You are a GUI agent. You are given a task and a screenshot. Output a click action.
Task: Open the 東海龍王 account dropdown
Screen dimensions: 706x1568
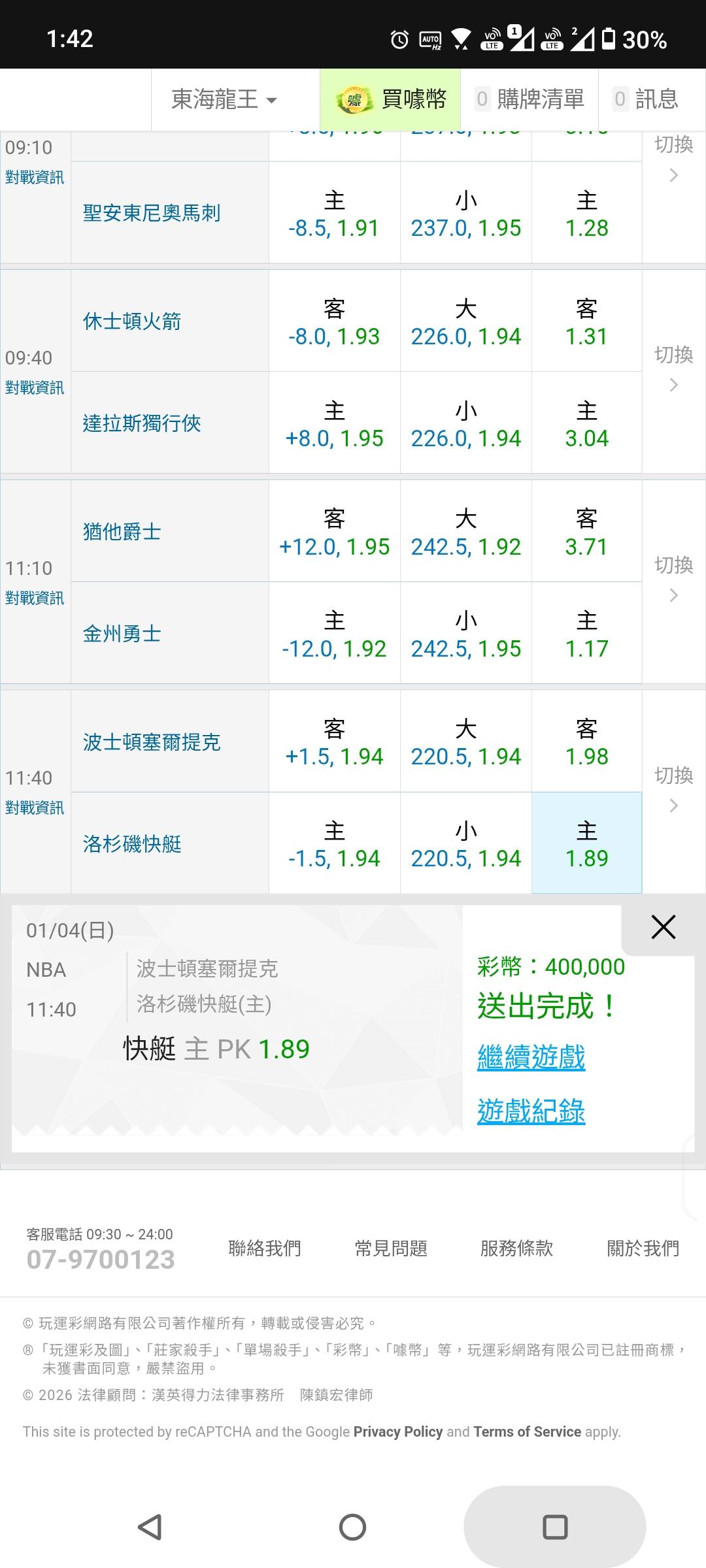[x=224, y=100]
